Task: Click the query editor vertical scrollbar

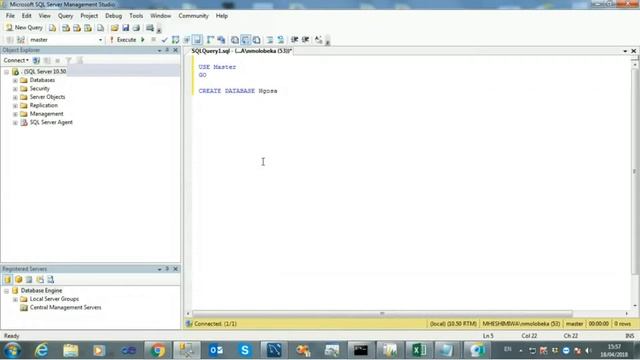Action: tap(634, 171)
